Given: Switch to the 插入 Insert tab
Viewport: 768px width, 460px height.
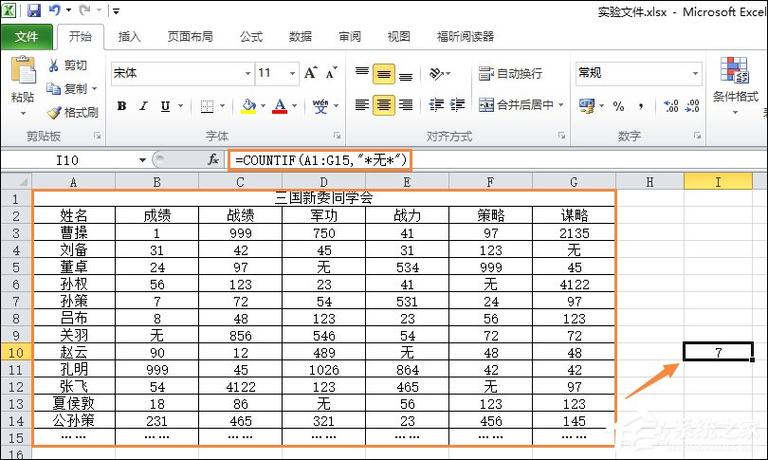Looking at the screenshot, I should pos(129,37).
